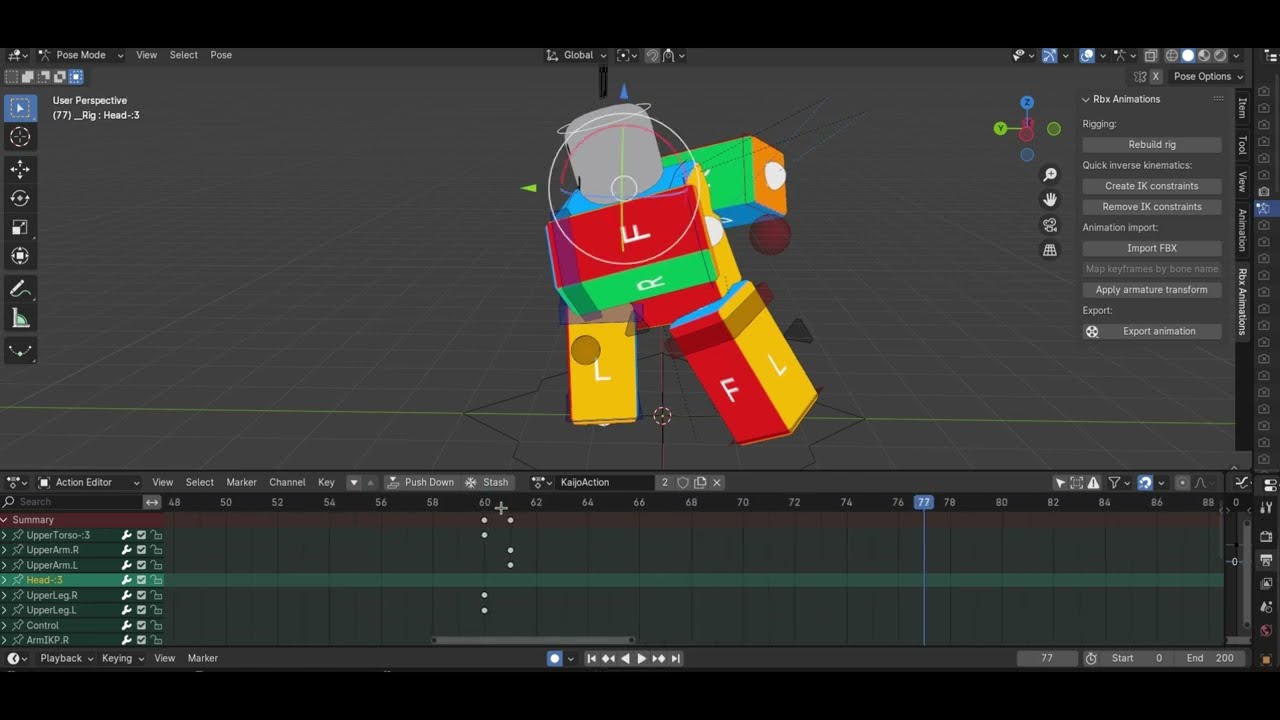Expand the UpperTorso-:3 channel

pos(5,535)
